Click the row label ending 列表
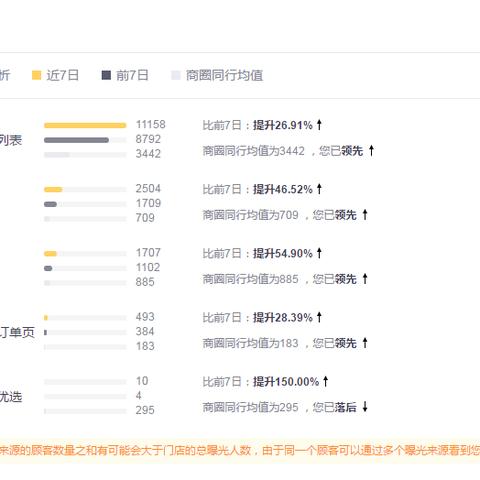Image resolution: width=480 pixels, height=480 pixels. point(11,140)
